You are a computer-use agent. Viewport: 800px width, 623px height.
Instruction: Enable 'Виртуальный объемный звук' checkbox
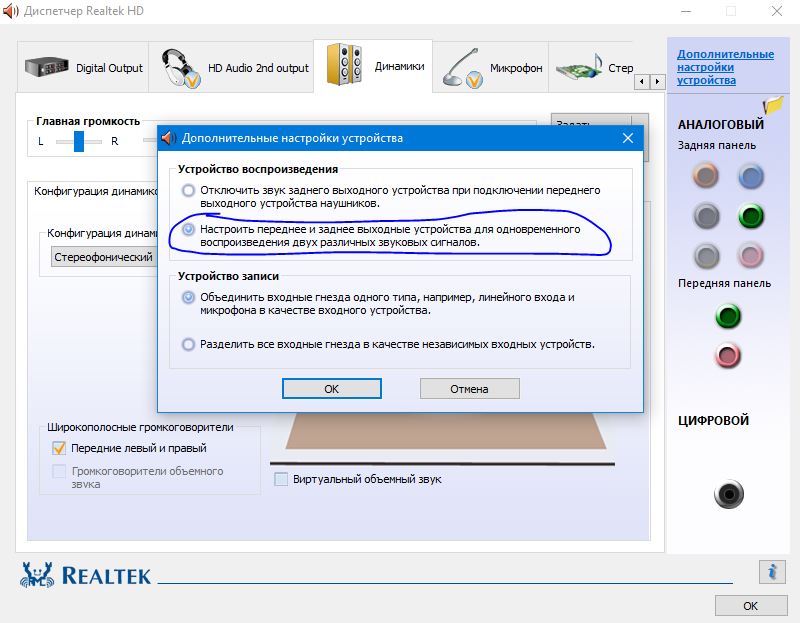(x=281, y=479)
